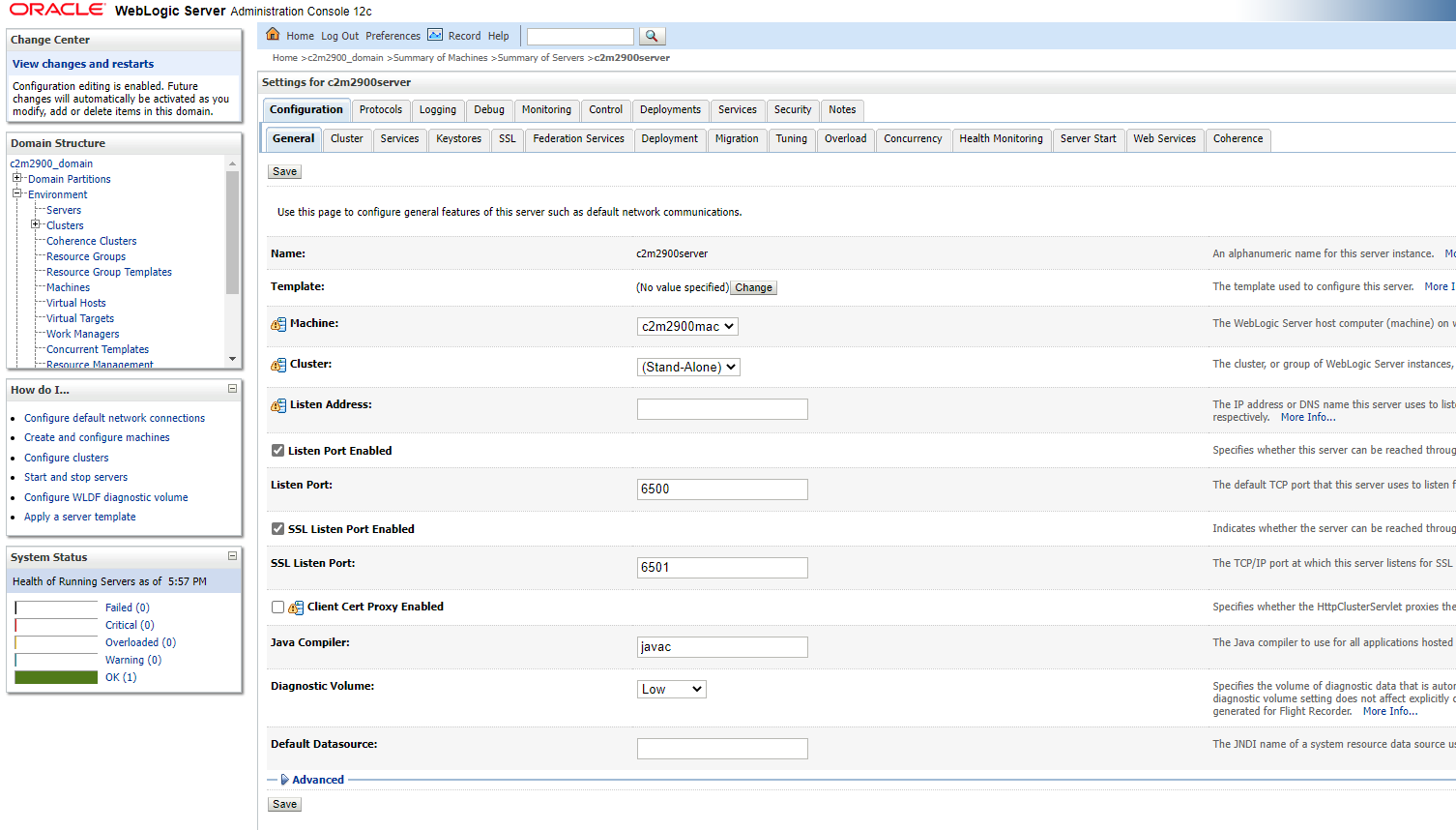
Task: Open the SSL sub-tab
Action: (x=508, y=139)
